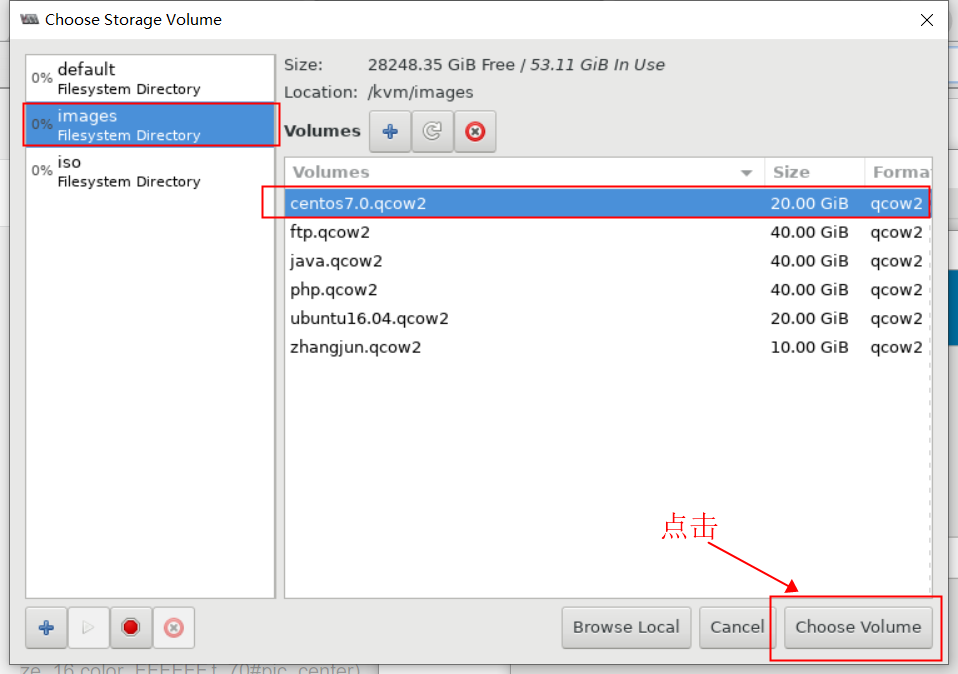The image size is (958, 674).
Task: Select the ubuntu16.04.qcow2 volume
Action: coord(607,318)
